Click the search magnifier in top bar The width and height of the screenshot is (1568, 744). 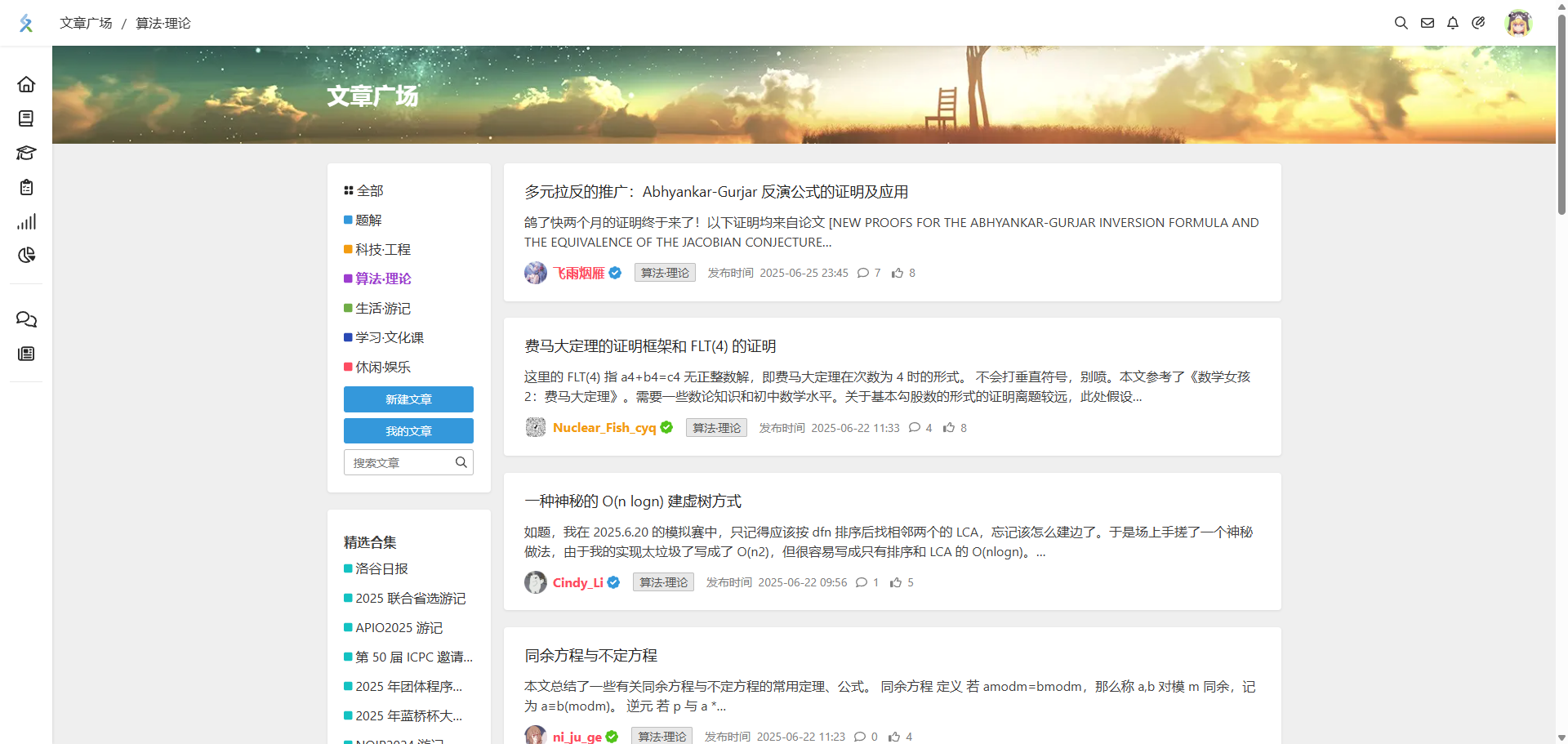[1401, 23]
